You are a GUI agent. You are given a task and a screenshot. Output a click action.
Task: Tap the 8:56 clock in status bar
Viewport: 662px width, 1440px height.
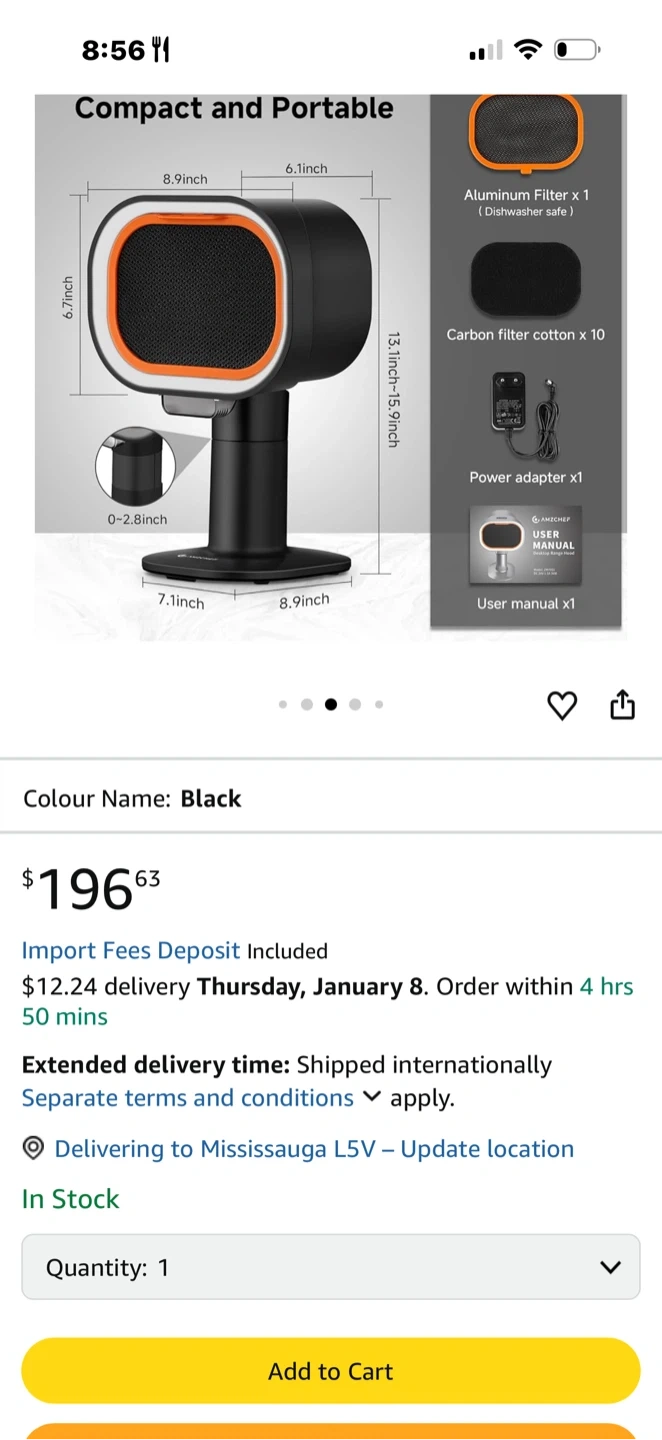pos(113,50)
